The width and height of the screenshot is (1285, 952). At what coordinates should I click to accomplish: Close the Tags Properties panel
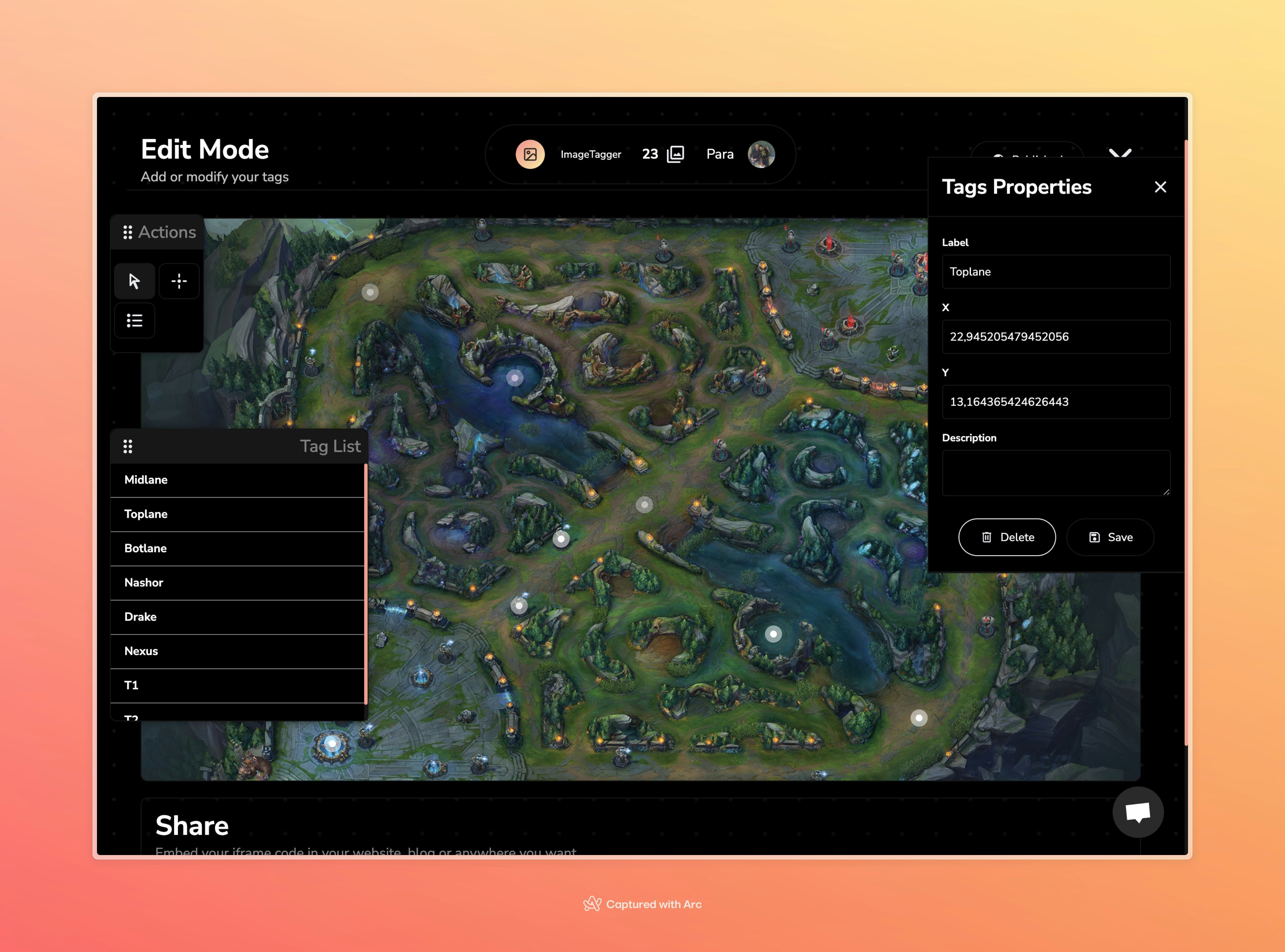point(1160,187)
